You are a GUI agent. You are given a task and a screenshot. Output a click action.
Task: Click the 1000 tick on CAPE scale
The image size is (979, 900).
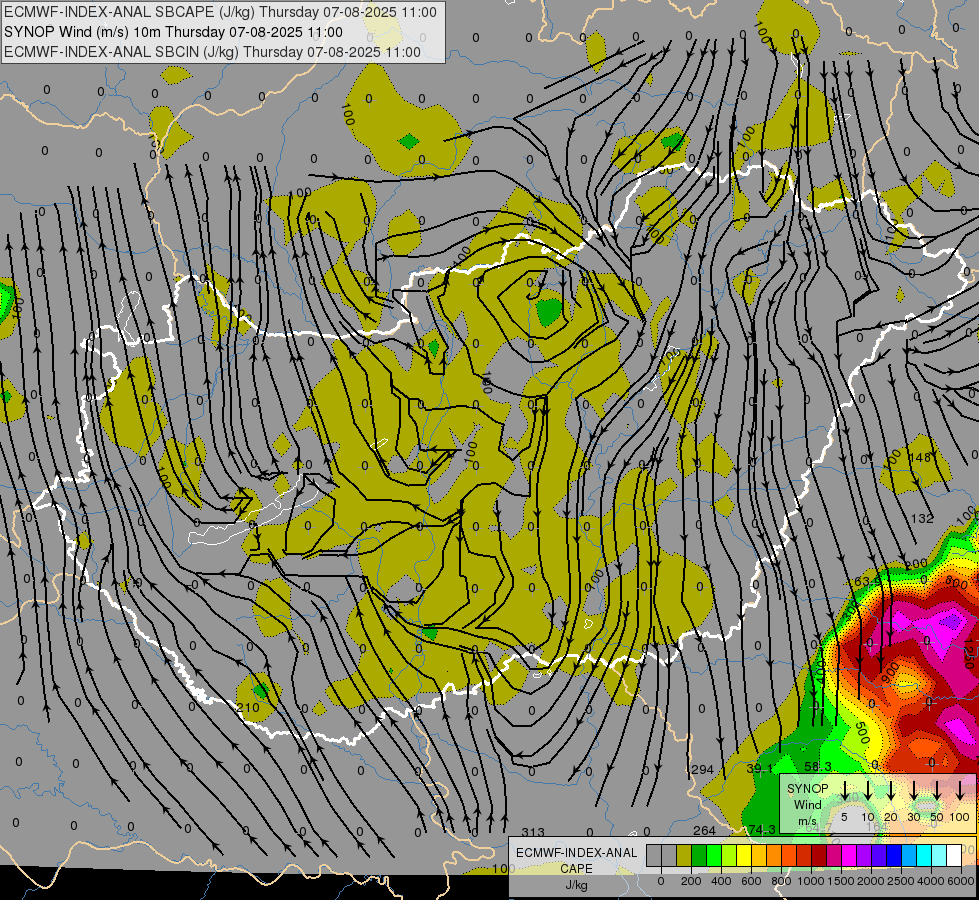pos(811,881)
